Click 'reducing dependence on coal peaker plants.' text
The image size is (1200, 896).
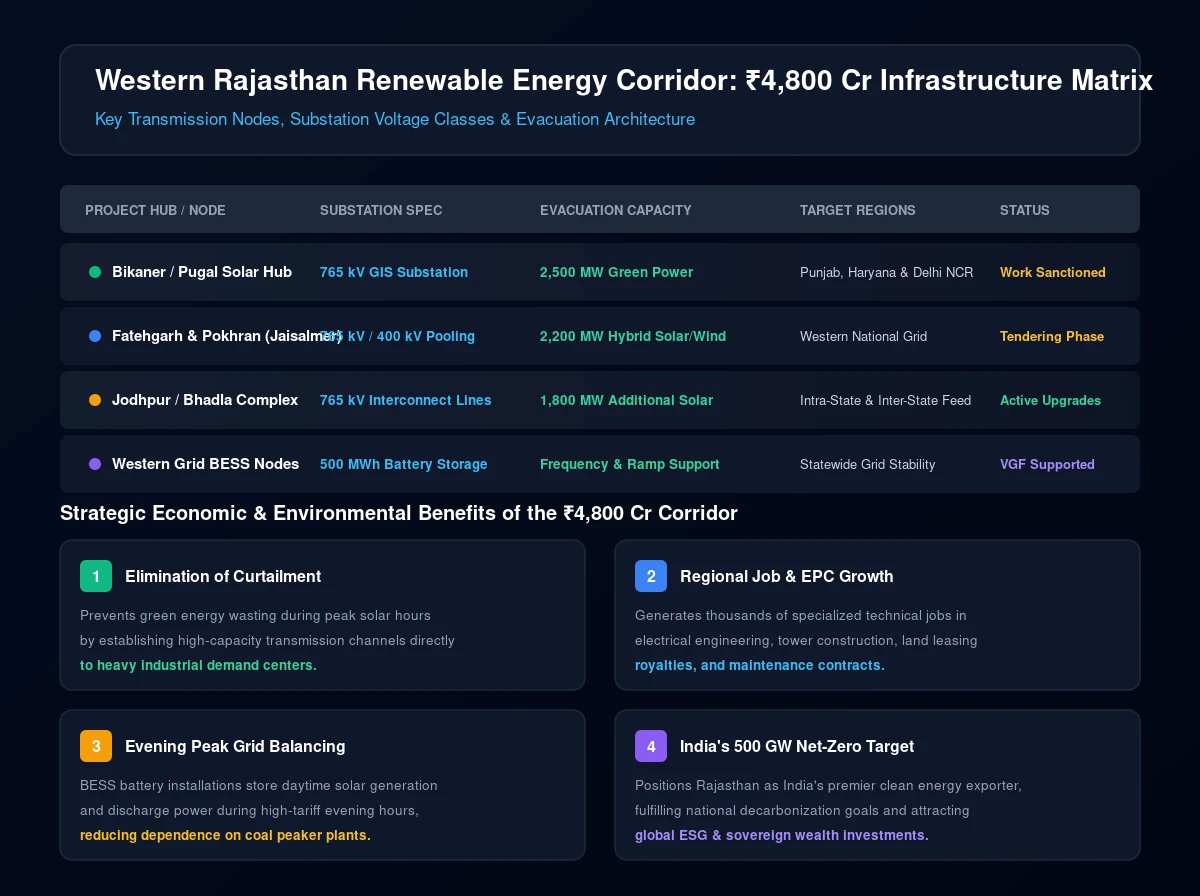point(225,835)
